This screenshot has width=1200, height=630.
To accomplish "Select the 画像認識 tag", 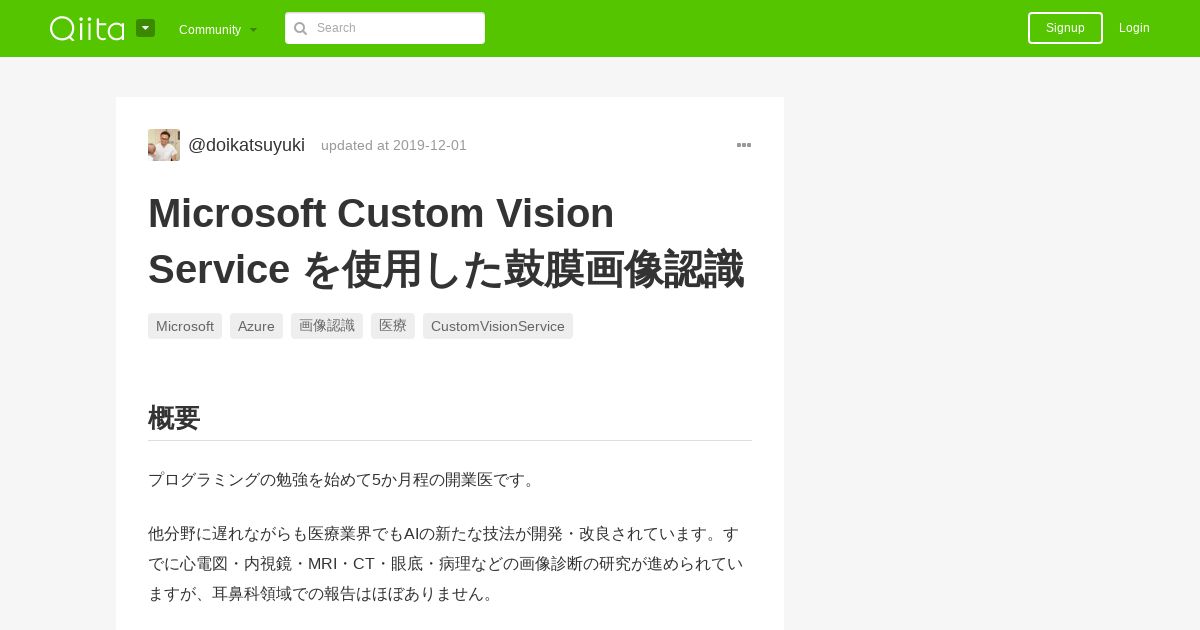I will [327, 326].
